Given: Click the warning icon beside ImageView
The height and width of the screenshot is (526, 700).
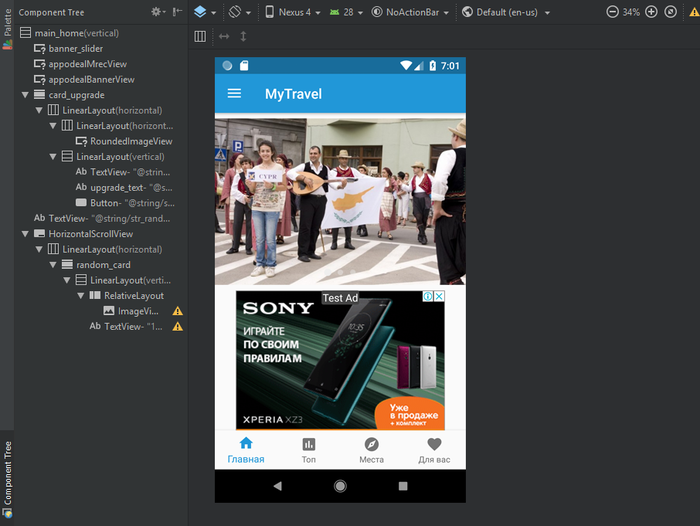Looking at the screenshot, I should pyautogui.click(x=177, y=311).
